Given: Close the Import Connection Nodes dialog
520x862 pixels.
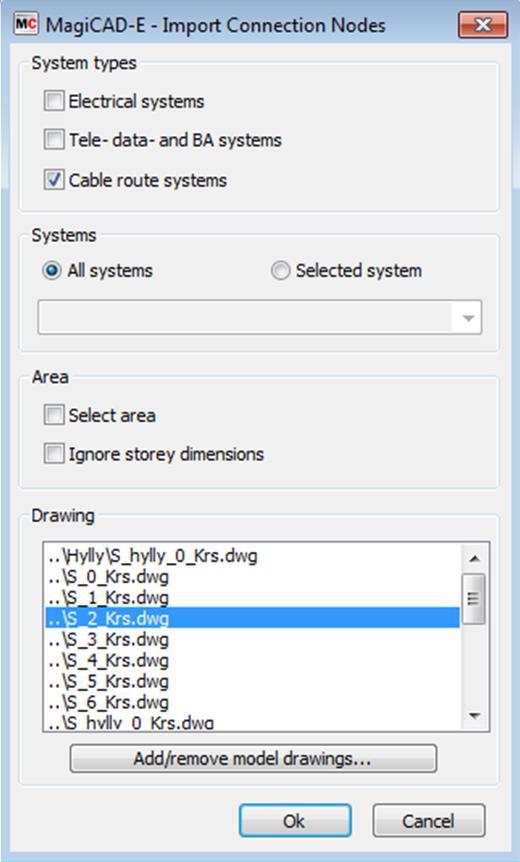Looking at the screenshot, I should [x=483, y=25].
